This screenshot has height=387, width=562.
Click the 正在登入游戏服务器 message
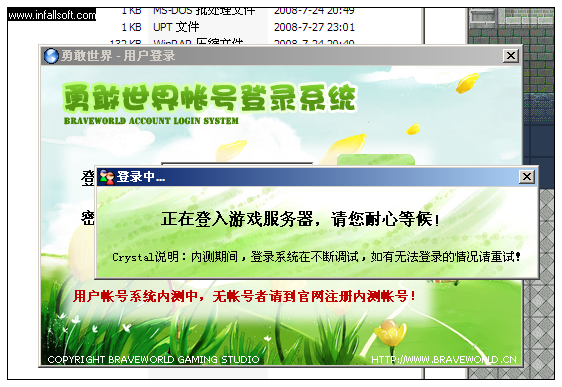click(x=300, y=219)
